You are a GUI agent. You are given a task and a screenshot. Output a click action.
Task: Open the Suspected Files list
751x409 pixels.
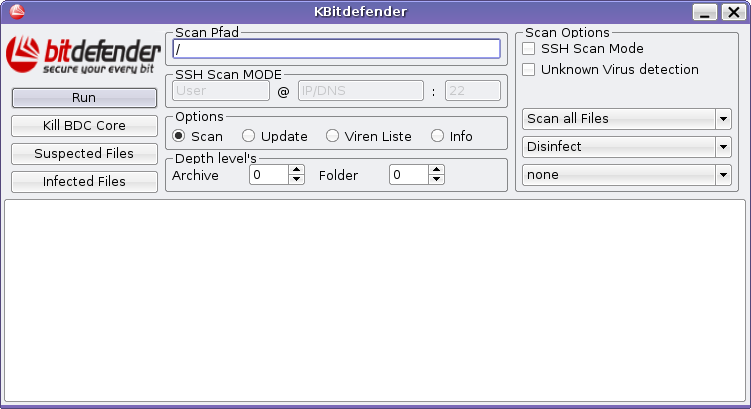tap(84, 153)
